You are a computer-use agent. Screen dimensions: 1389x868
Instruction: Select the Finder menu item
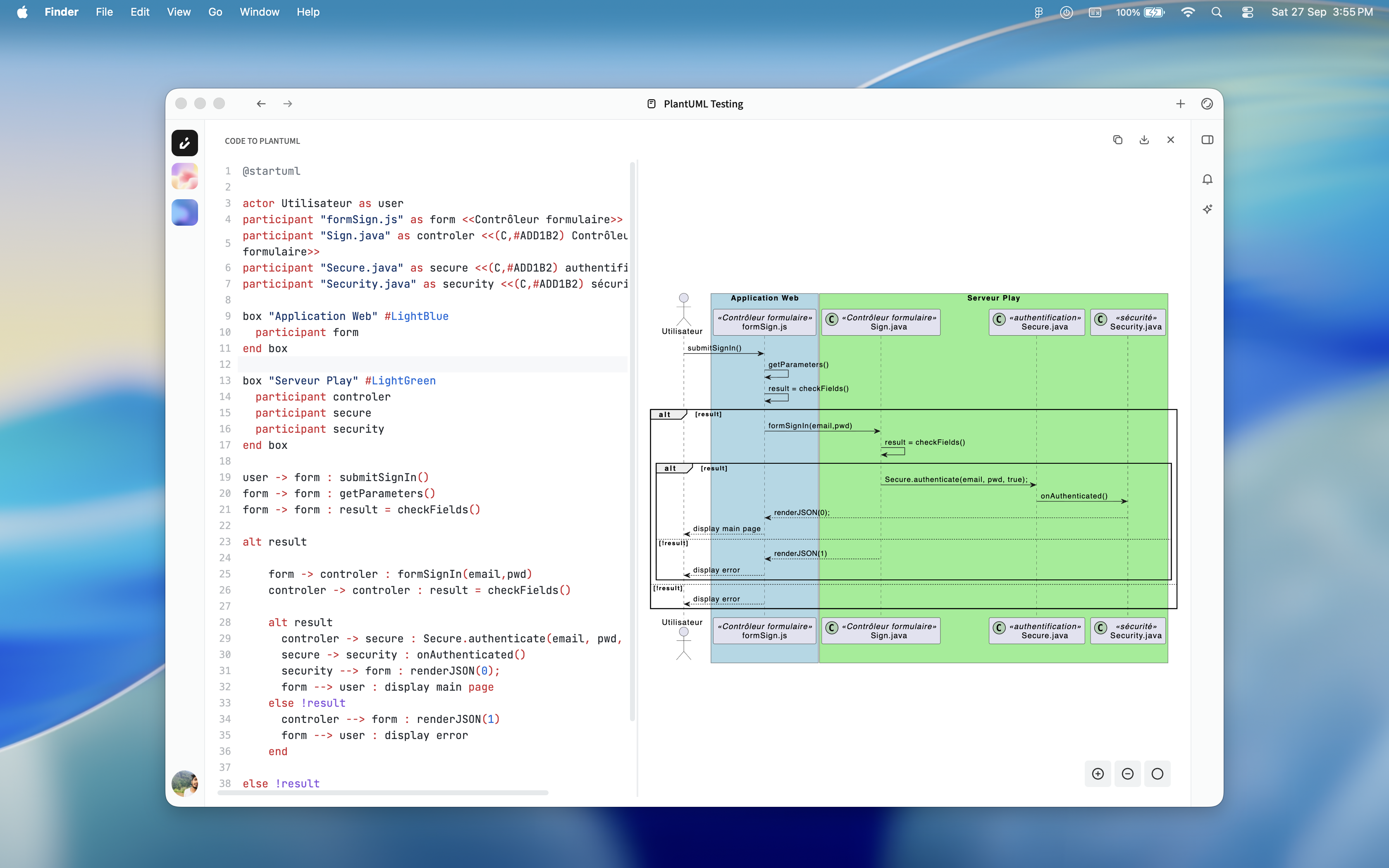pos(62,12)
